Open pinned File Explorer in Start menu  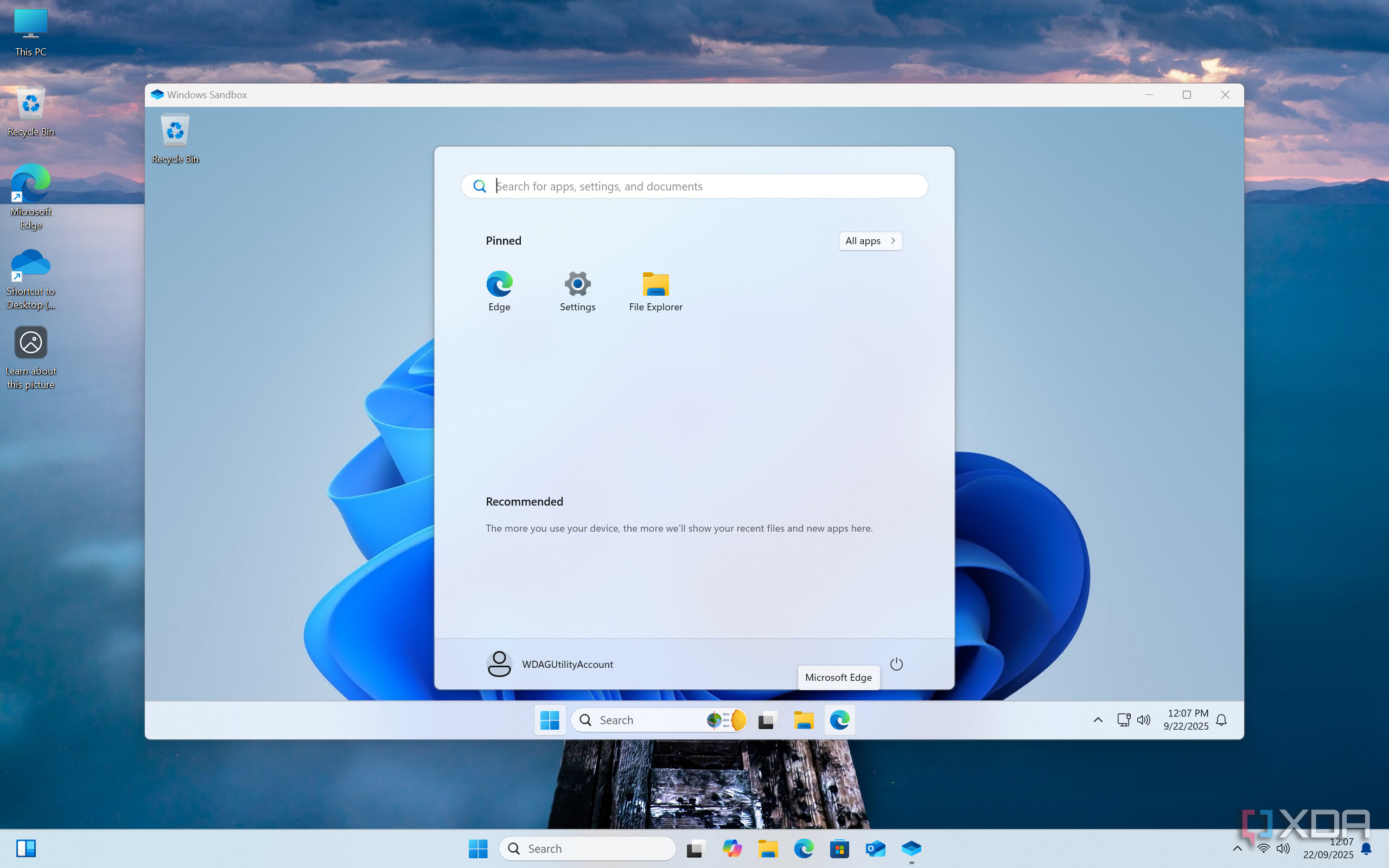[655, 290]
